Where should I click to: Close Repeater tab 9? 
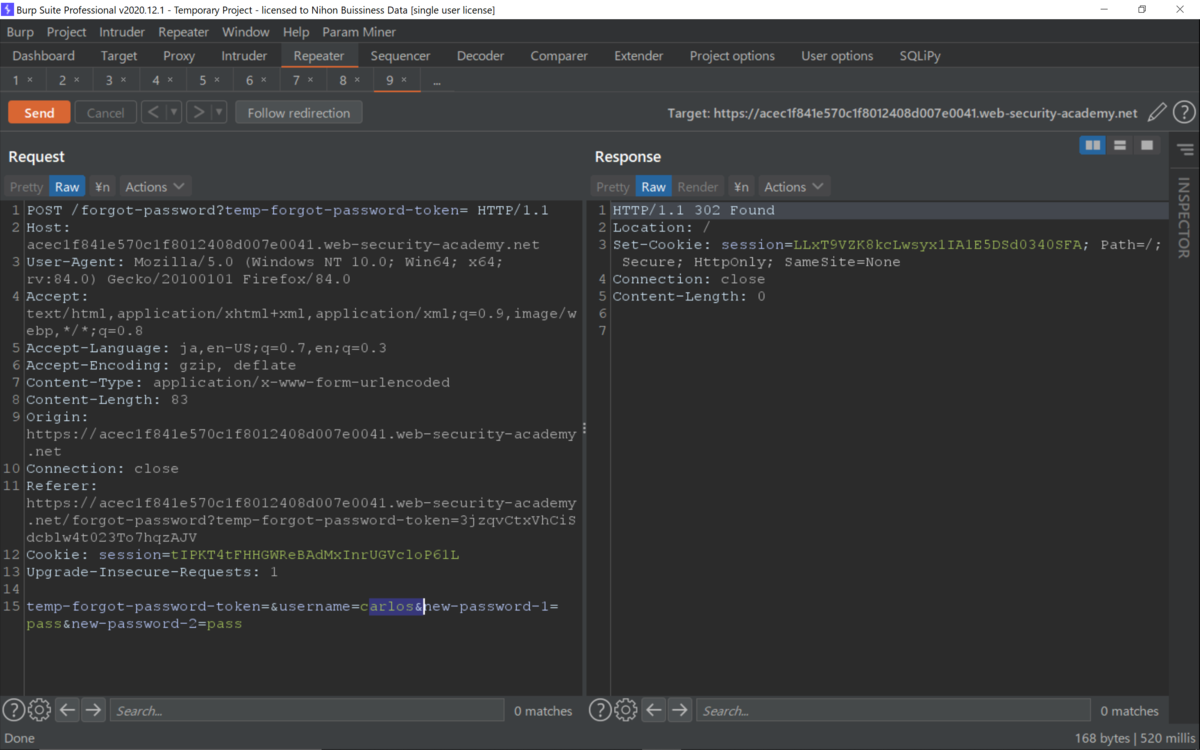tap(404, 80)
